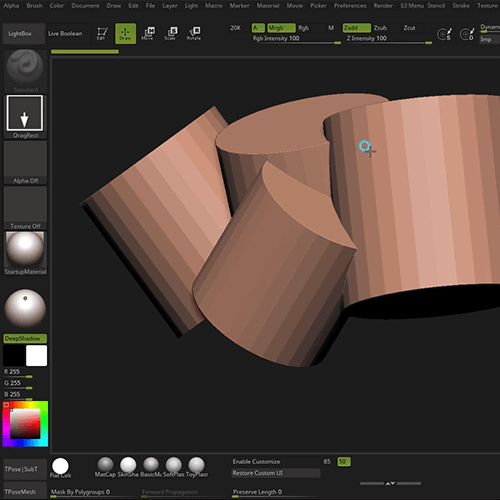Select the MatCap material sphere
Viewport: 500px width, 500px height.
[105, 467]
